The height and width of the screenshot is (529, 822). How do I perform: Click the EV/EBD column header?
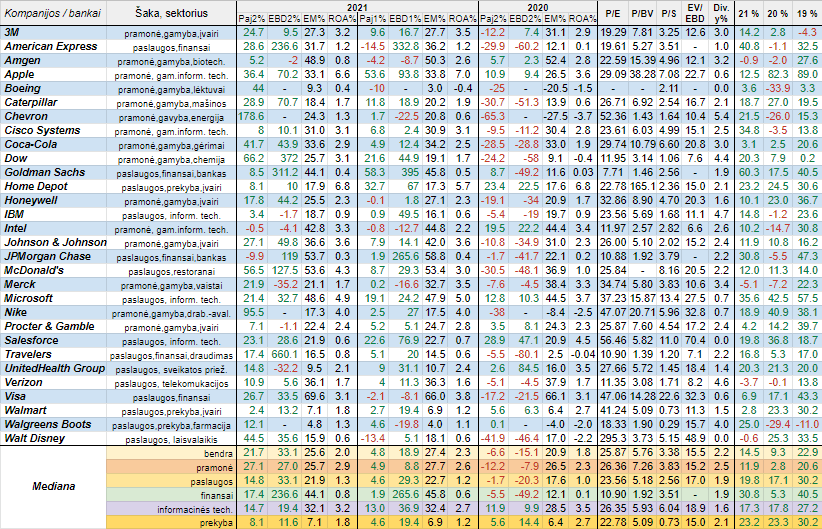pyautogui.click(x=695, y=13)
